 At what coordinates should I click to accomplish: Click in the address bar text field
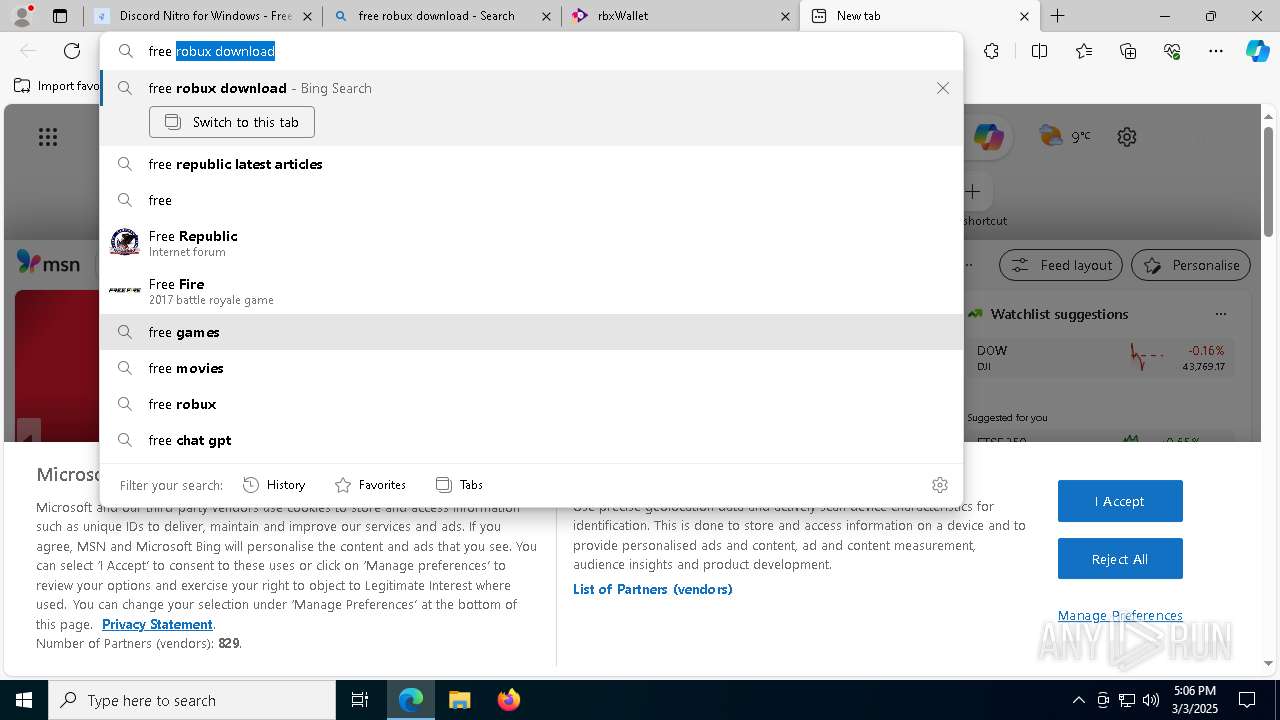click(530, 51)
